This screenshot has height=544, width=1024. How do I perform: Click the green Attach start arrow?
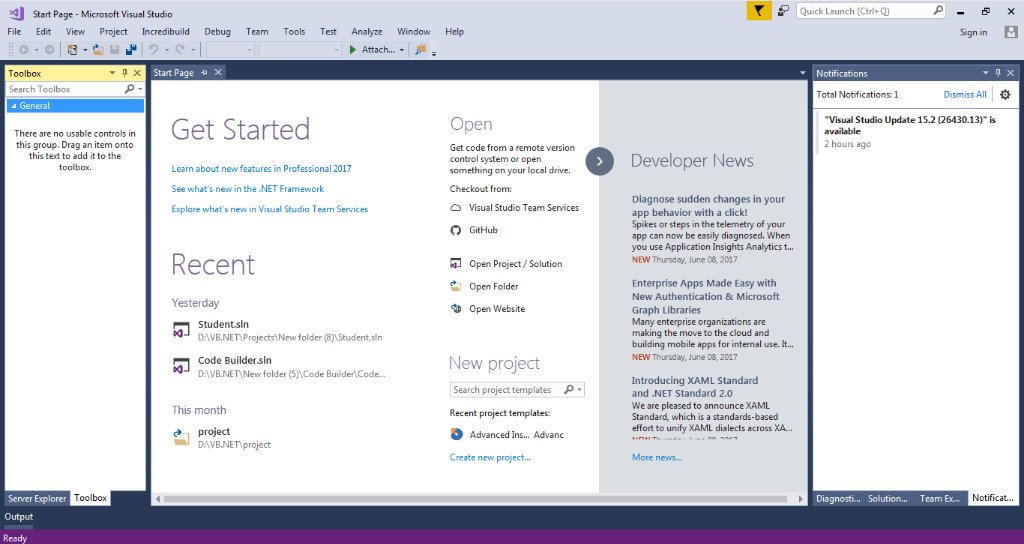tap(353, 50)
